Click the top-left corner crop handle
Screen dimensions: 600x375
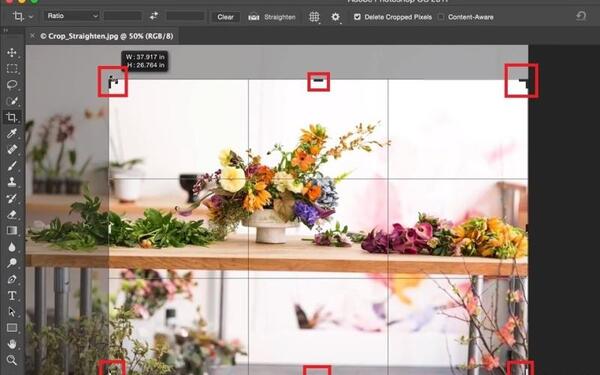tap(113, 83)
